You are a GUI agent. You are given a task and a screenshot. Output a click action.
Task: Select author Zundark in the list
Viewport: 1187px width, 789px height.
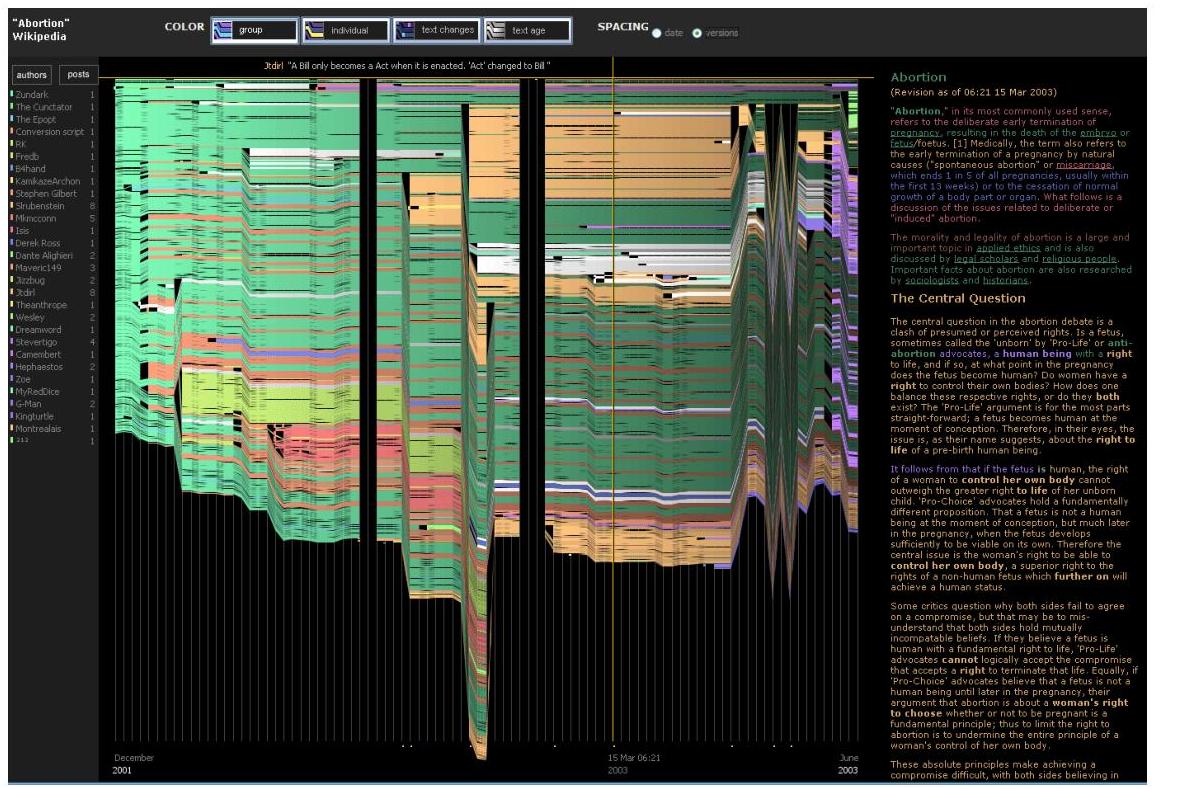pyautogui.click(x=36, y=94)
